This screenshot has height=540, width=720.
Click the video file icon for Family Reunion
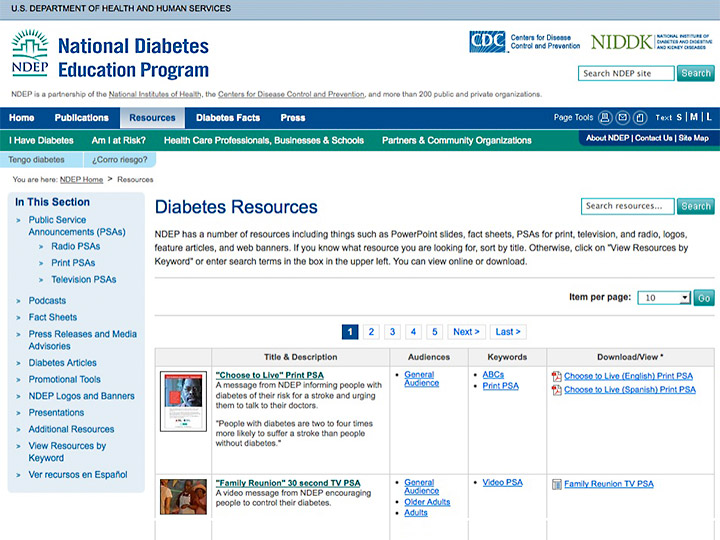557,484
